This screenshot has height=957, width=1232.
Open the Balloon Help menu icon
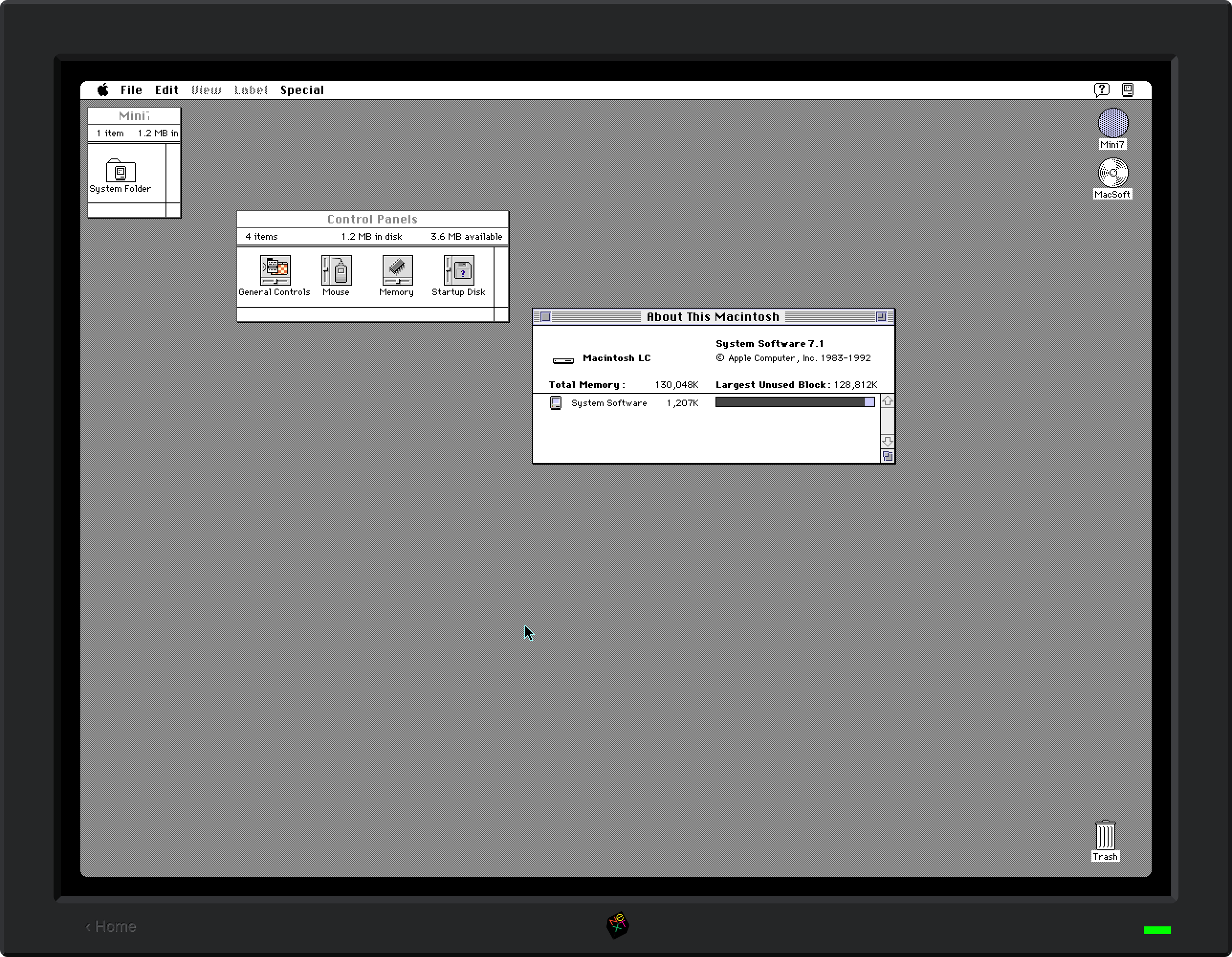[x=1101, y=90]
